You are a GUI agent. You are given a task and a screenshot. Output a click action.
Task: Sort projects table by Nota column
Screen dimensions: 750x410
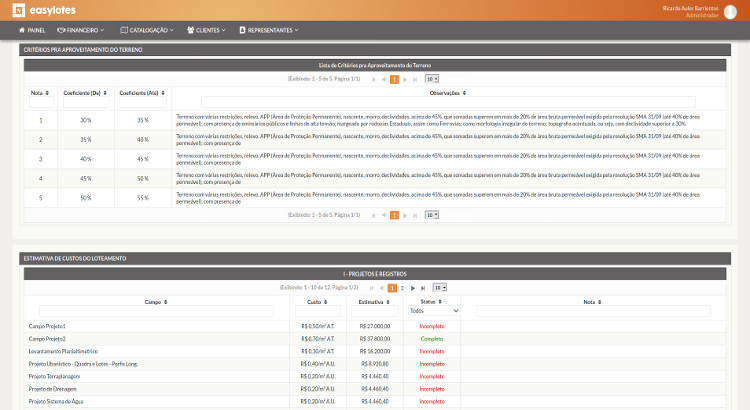coord(592,302)
